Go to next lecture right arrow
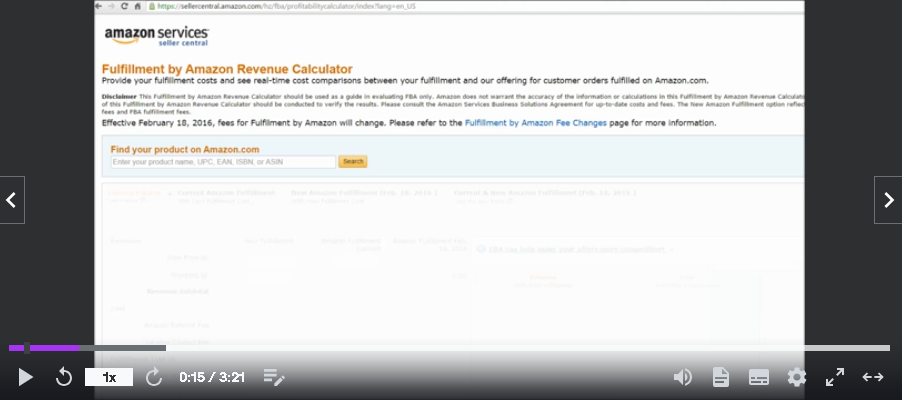This screenshot has height=401, width=902. (x=889, y=200)
